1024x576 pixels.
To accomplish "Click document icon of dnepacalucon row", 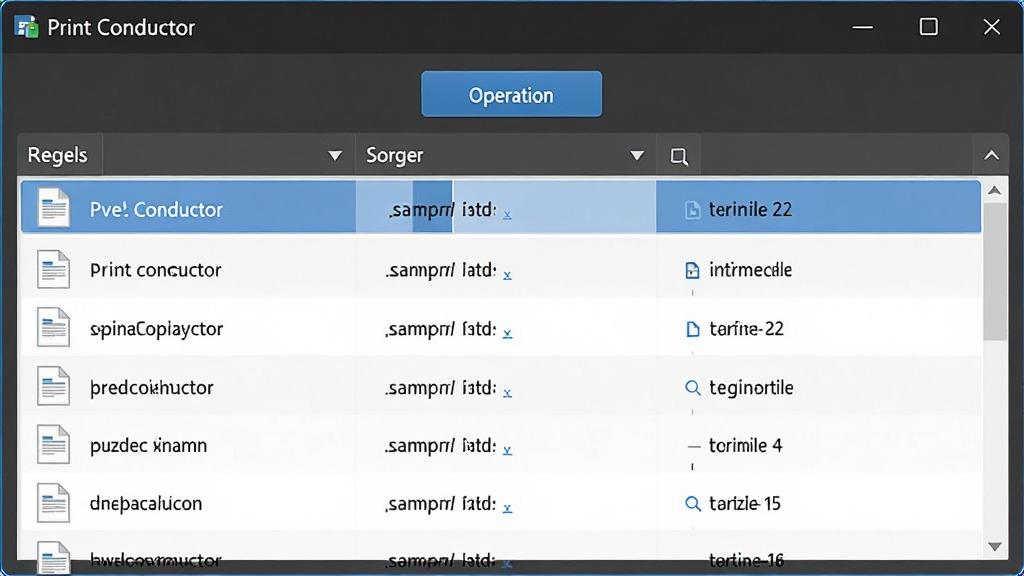I will click(53, 502).
